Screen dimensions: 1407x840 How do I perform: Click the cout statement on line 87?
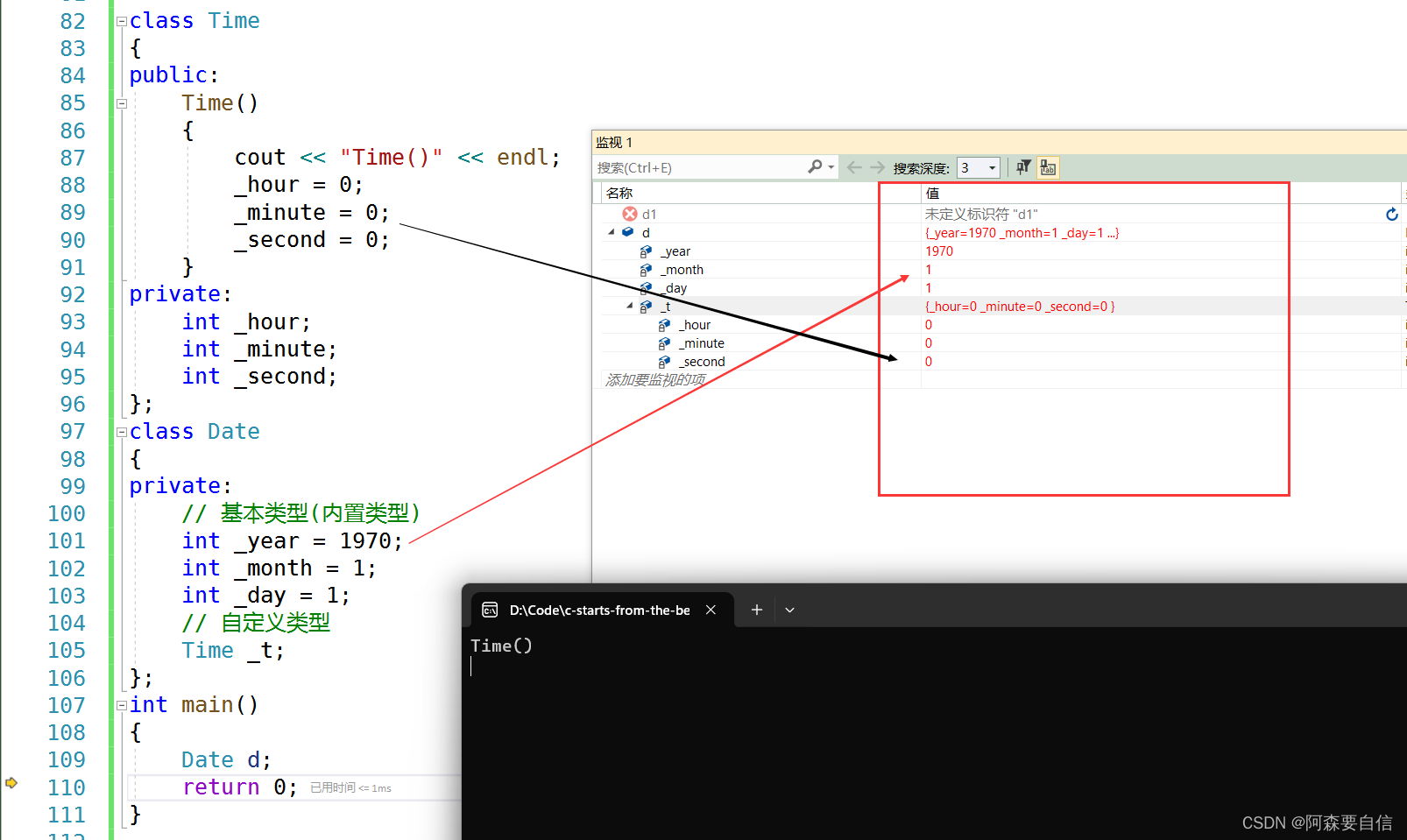pyautogui.click(x=398, y=158)
